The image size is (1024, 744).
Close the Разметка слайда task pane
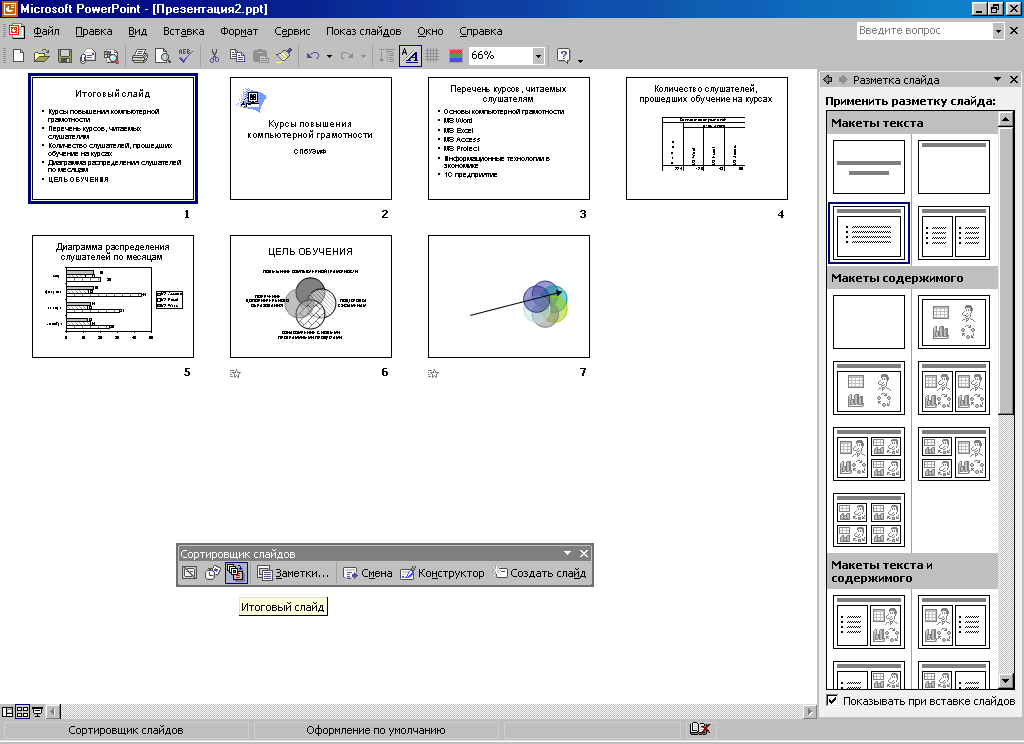[x=1014, y=80]
